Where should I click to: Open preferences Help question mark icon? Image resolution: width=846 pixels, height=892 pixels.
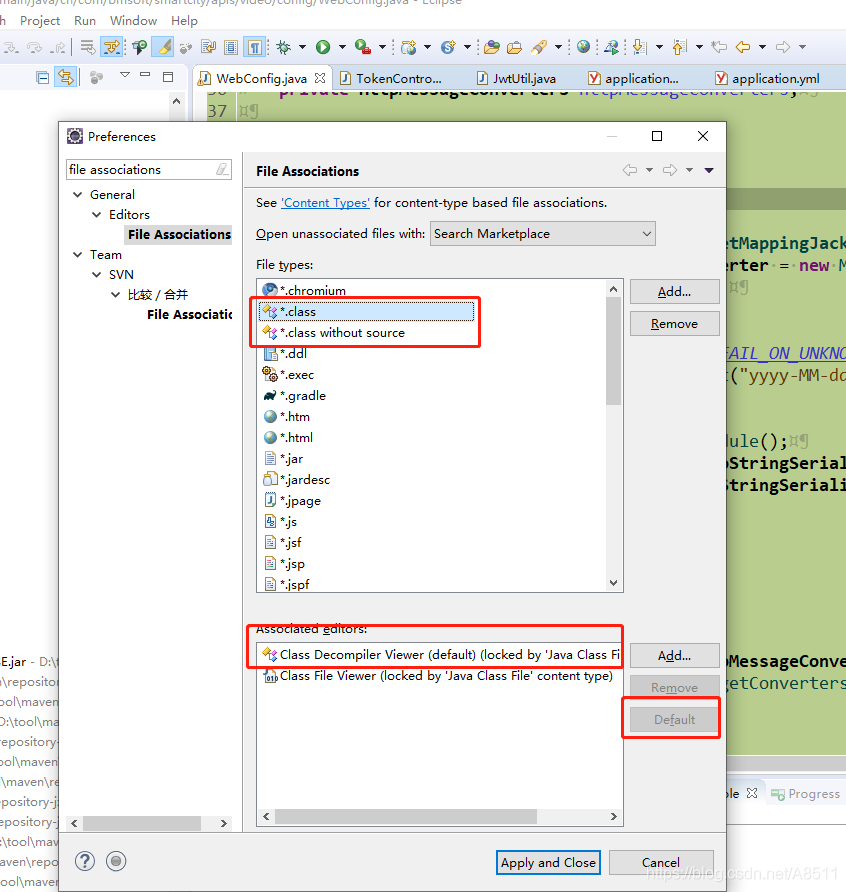[x=85, y=861]
